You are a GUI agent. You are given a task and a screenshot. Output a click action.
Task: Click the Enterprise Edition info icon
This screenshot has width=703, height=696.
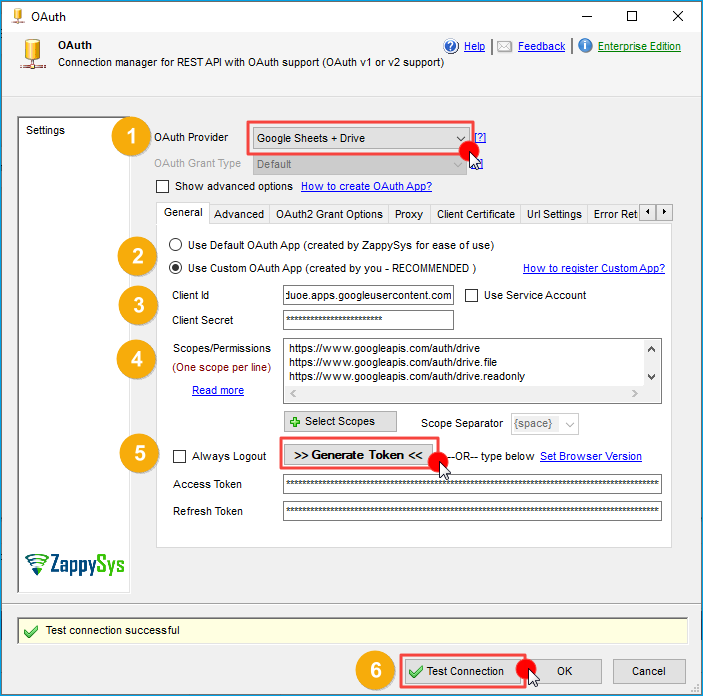(x=585, y=46)
